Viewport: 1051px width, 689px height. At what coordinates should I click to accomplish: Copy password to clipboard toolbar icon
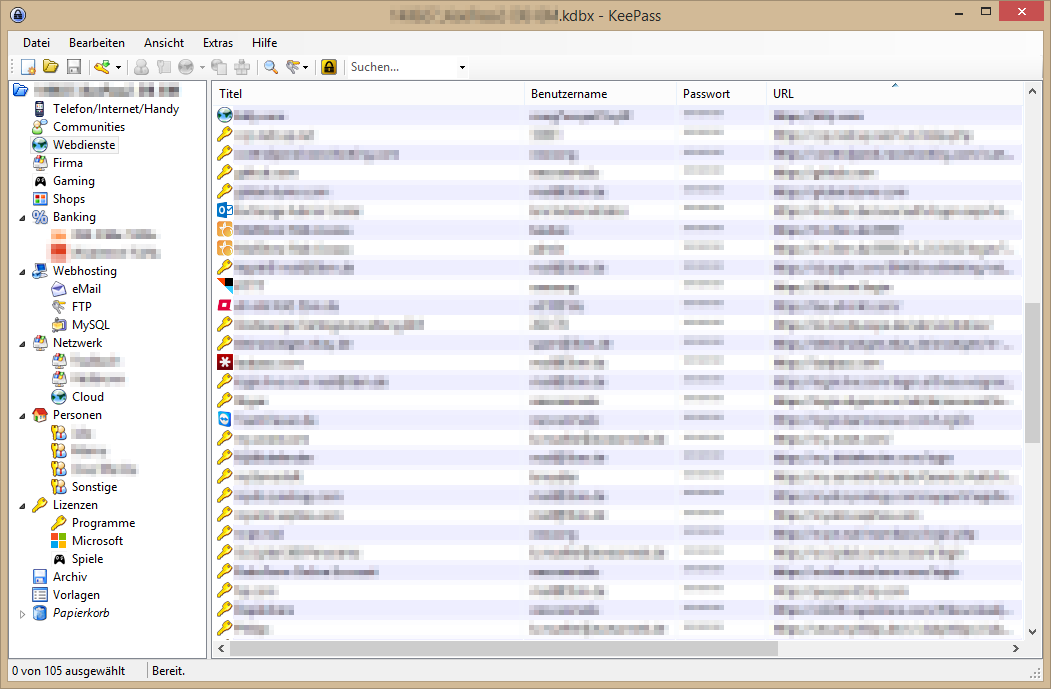click(164, 67)
